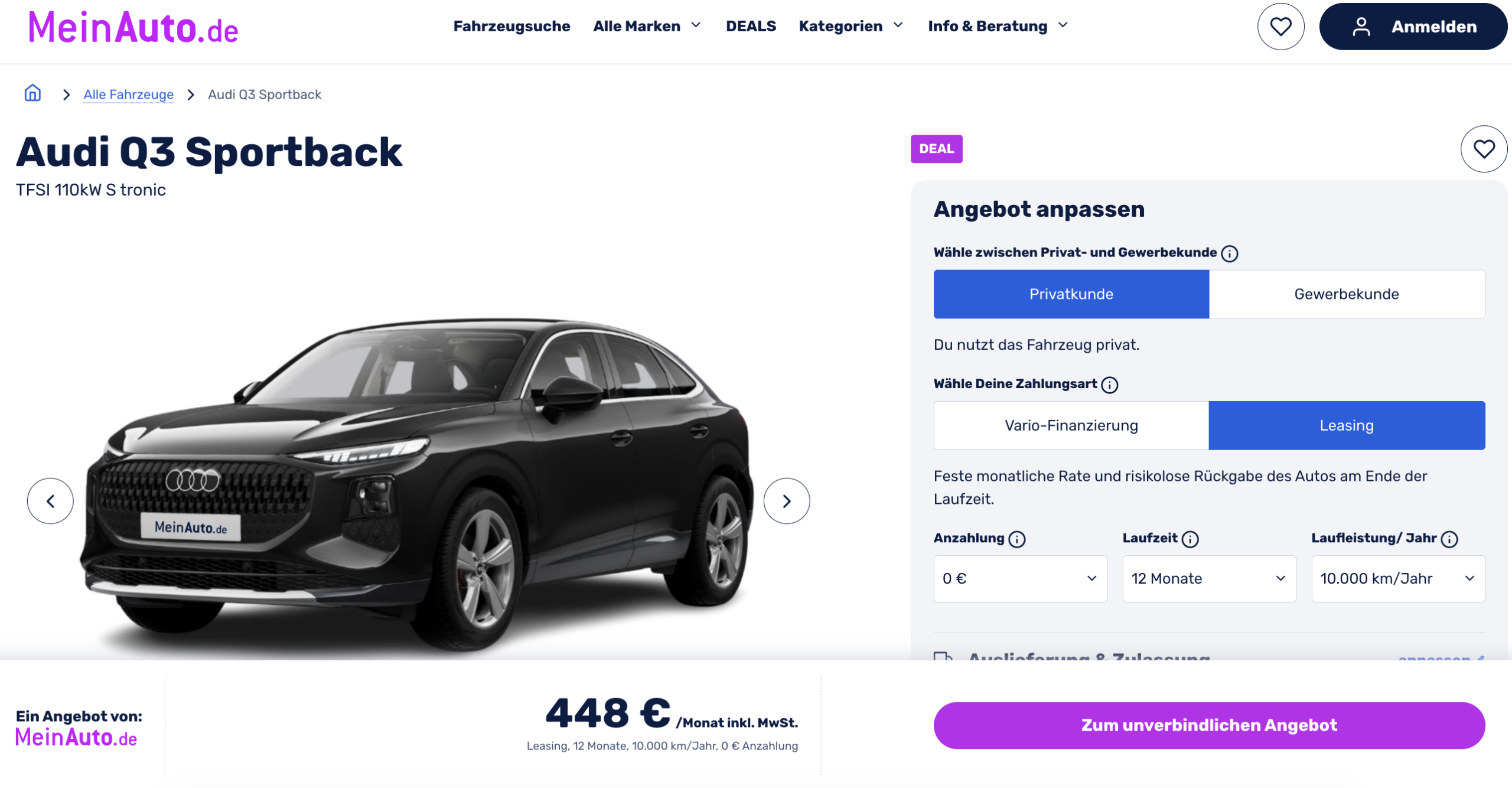The width and height of the screenshot is (1512, 788).
Task: Show previous car image with left arrow
Action: coord(50,501)
